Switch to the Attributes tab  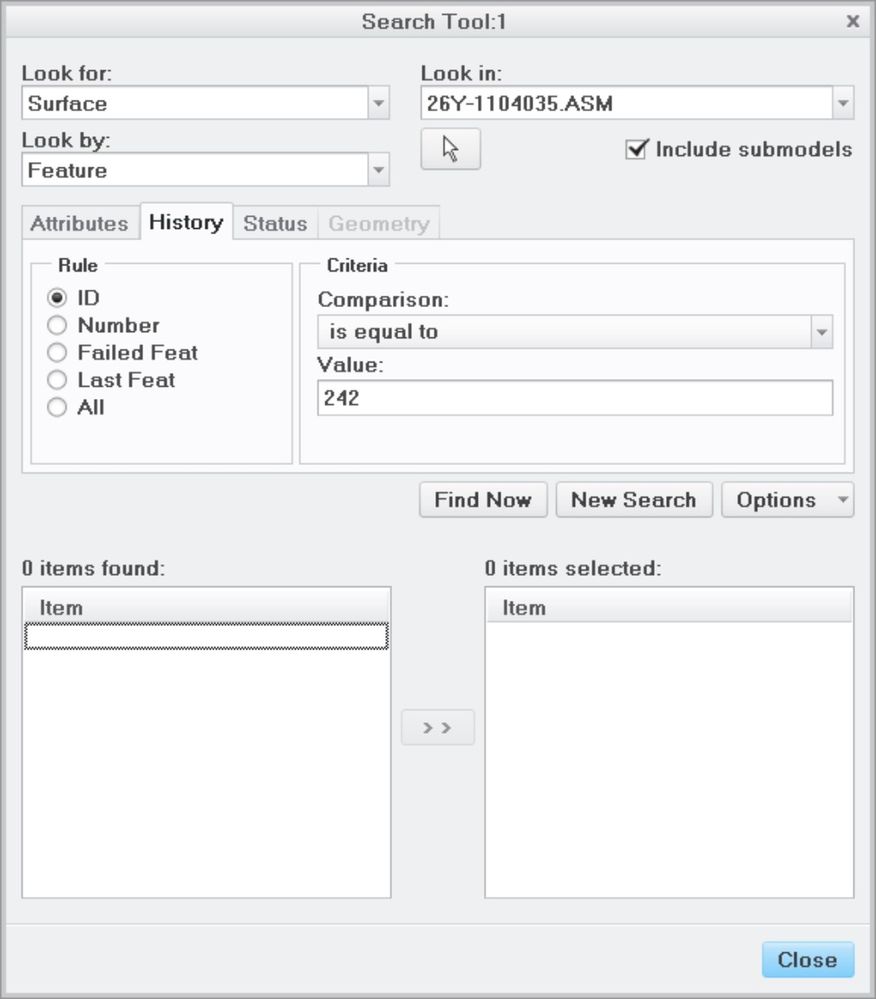[x=80, y=223]
